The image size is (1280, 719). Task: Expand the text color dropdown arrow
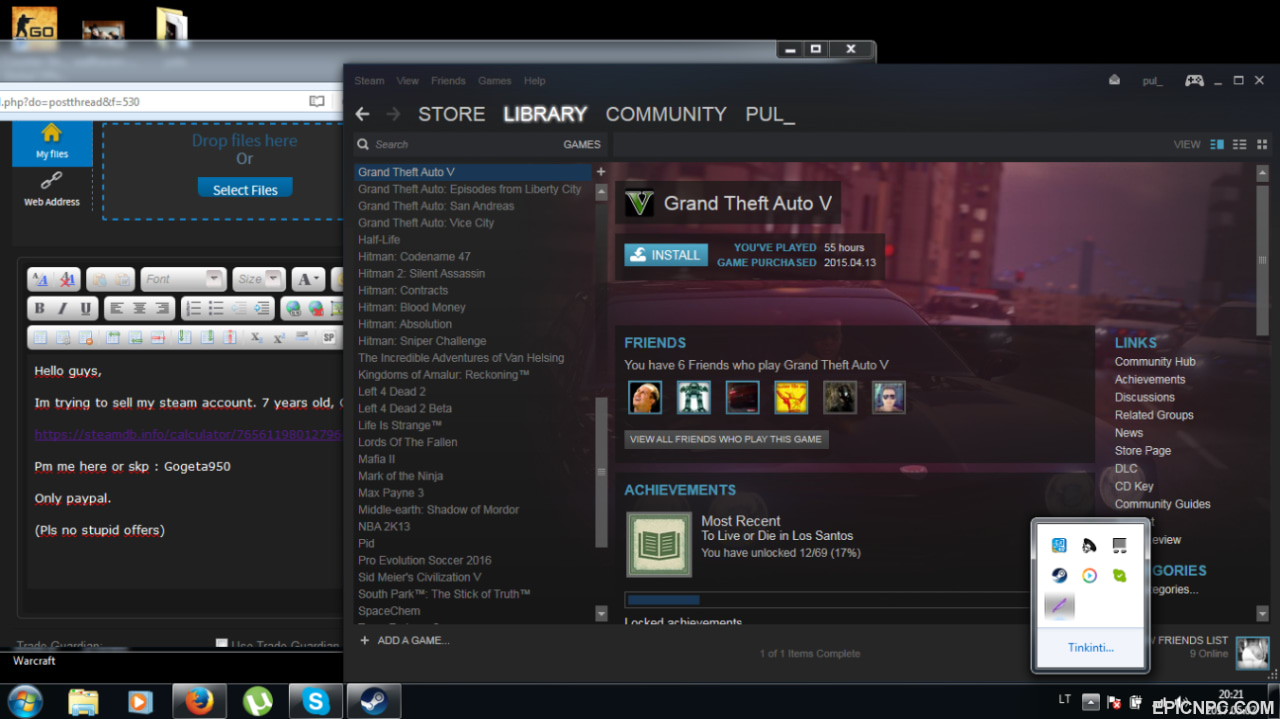318,280
